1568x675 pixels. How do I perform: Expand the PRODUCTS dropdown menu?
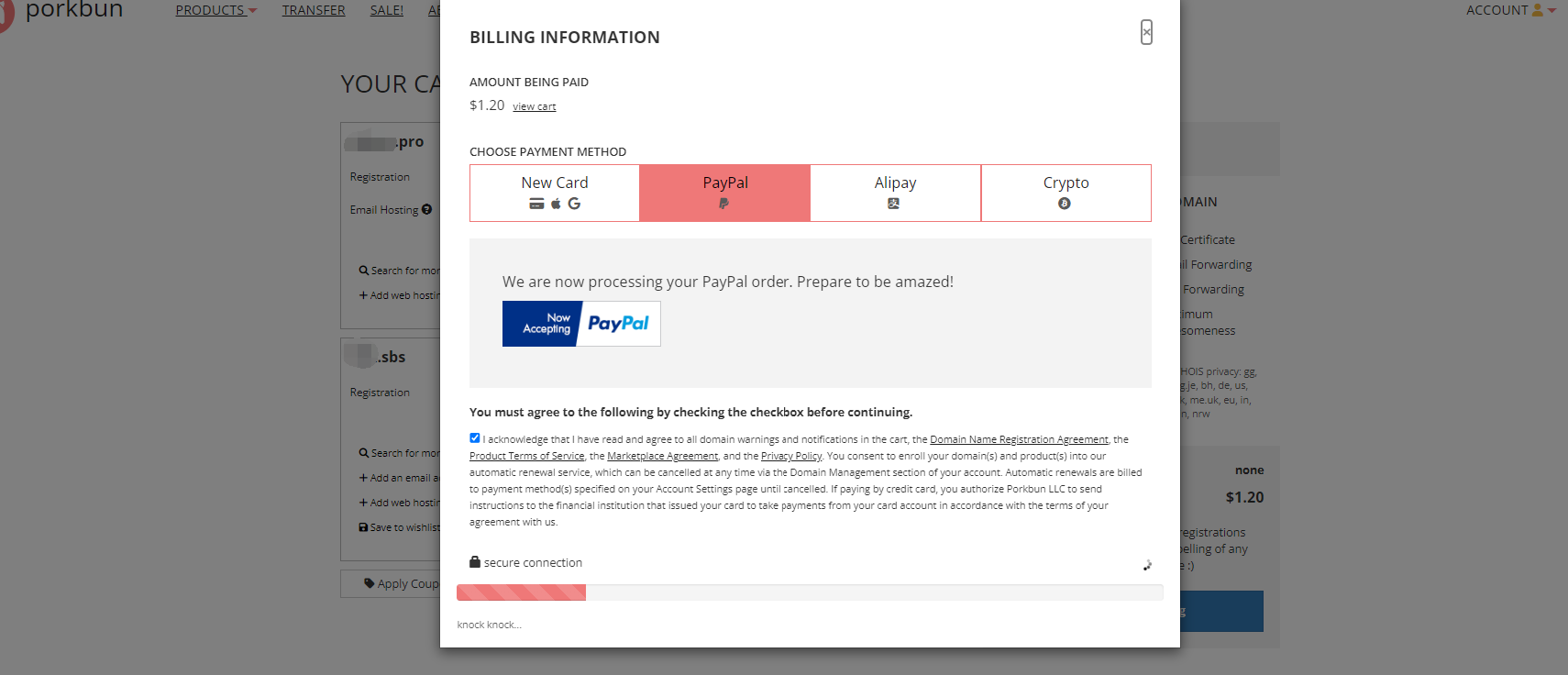[216, 10]
